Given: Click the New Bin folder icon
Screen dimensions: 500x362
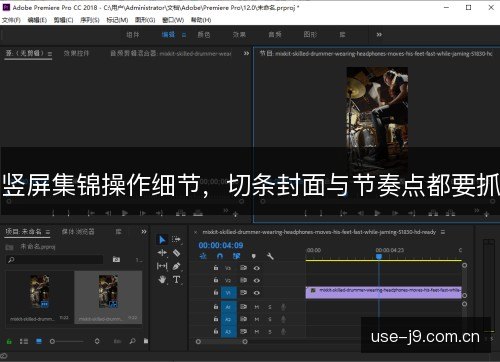Looking at the screenshot, I should pos(146,341).
